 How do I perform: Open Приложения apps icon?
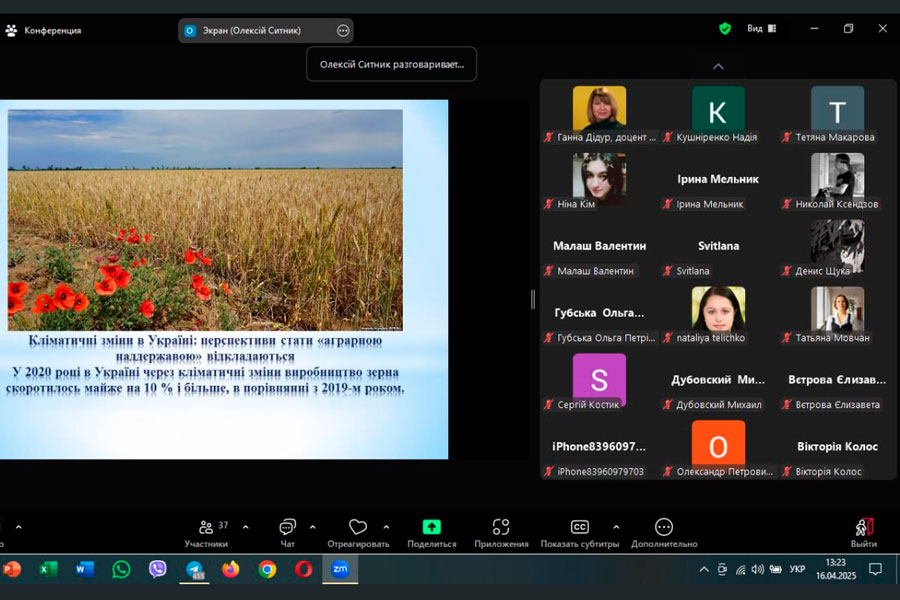point(501,528)
